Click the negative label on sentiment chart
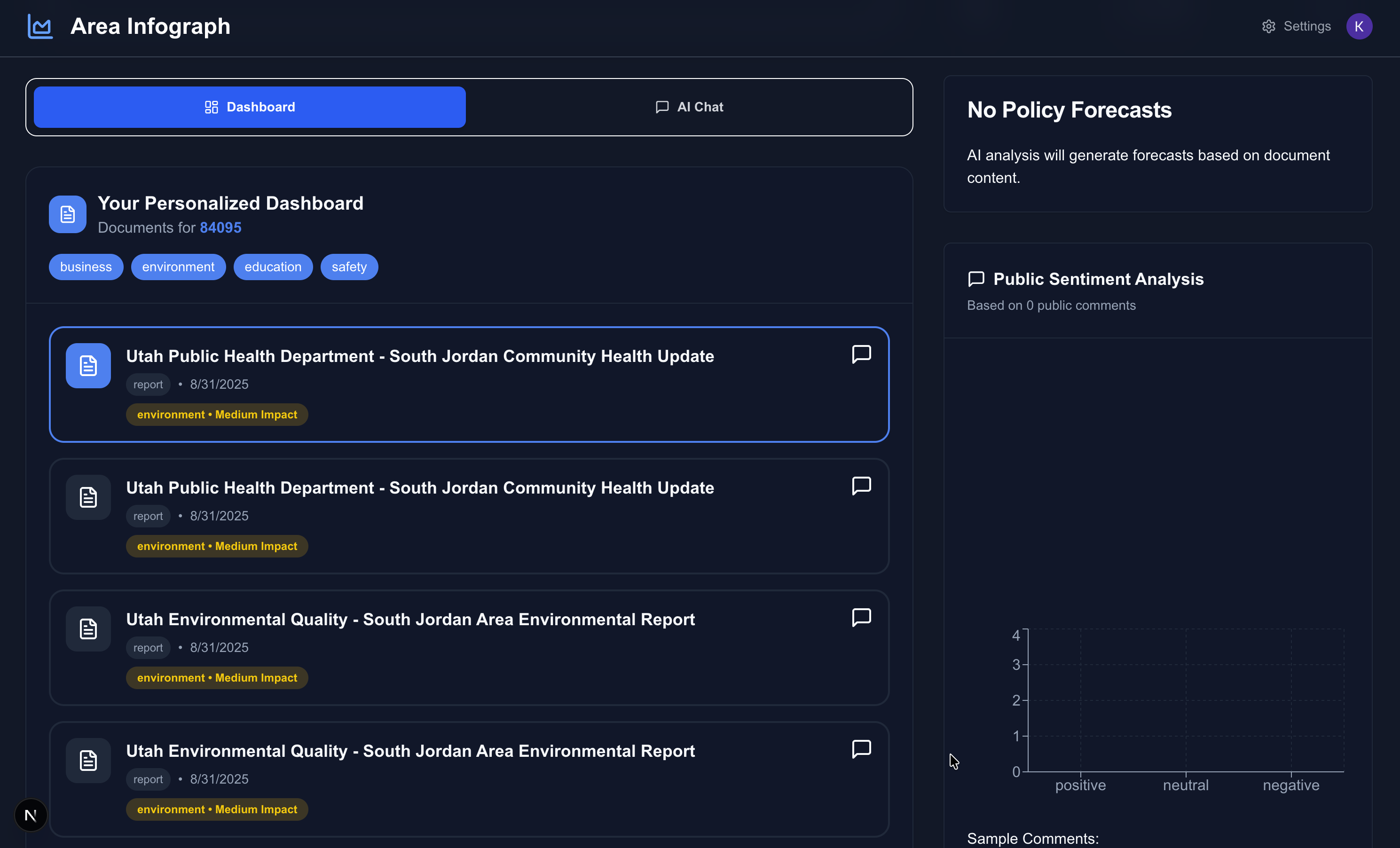The image size is (1400, 848). point(1290,785)
